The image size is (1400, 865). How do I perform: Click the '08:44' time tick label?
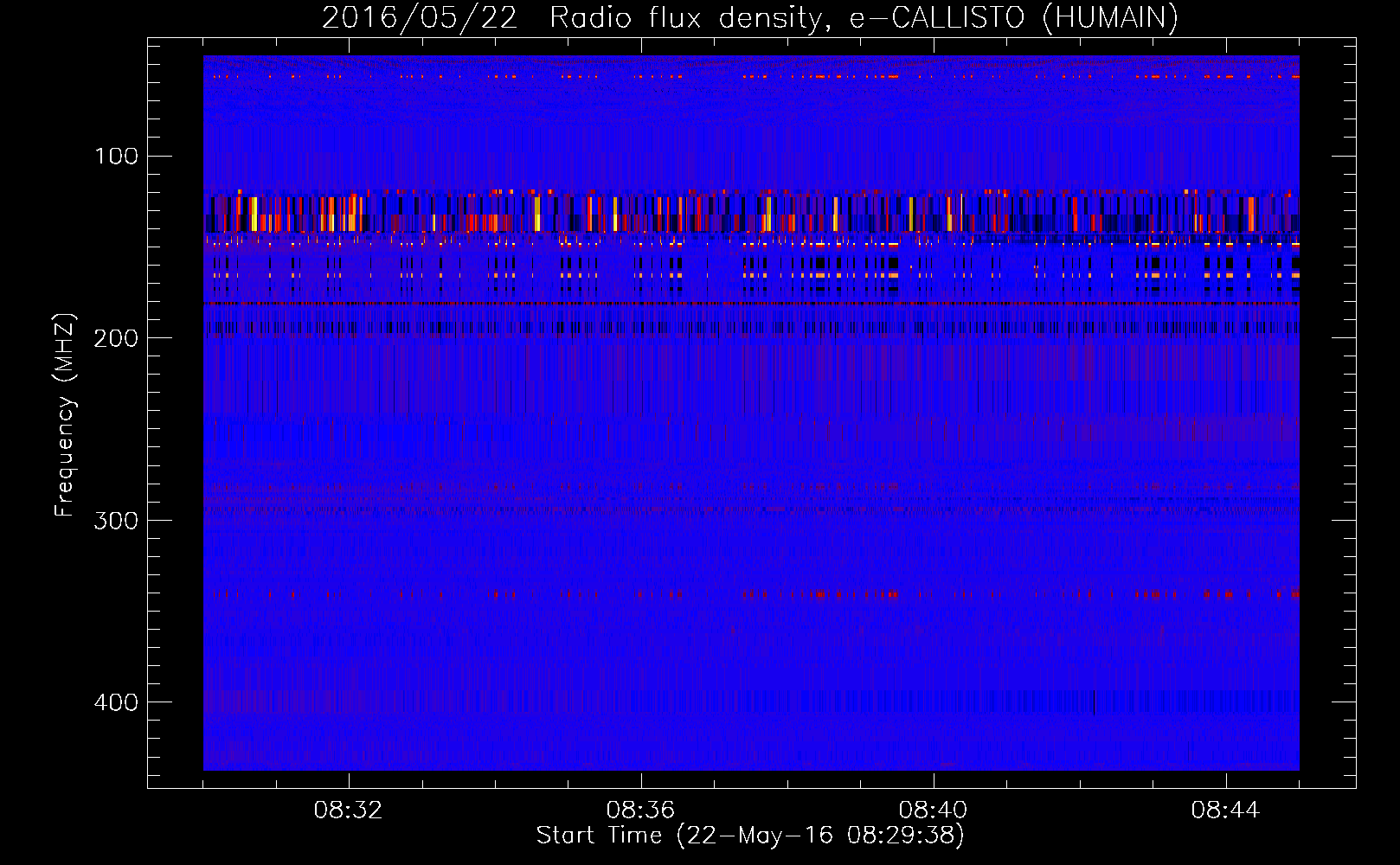pos(1225,811)
